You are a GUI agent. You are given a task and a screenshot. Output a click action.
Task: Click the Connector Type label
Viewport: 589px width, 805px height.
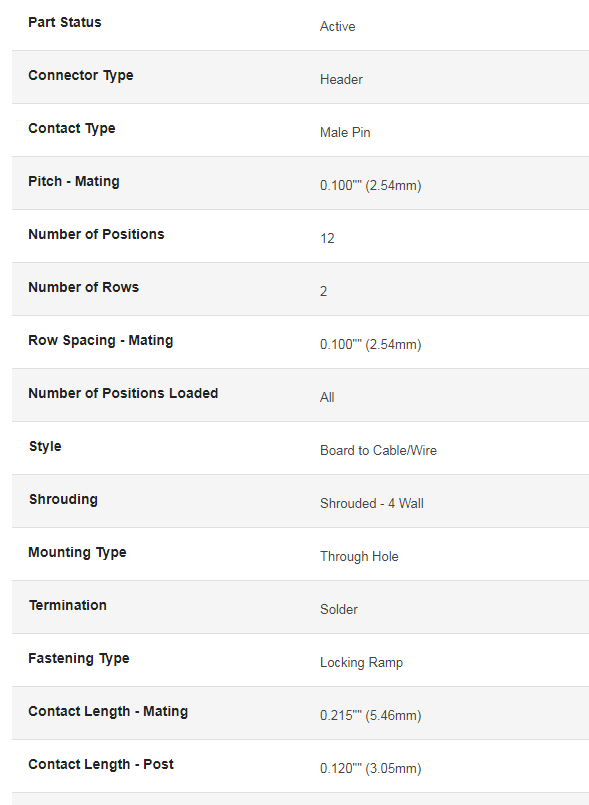[81, 75]
